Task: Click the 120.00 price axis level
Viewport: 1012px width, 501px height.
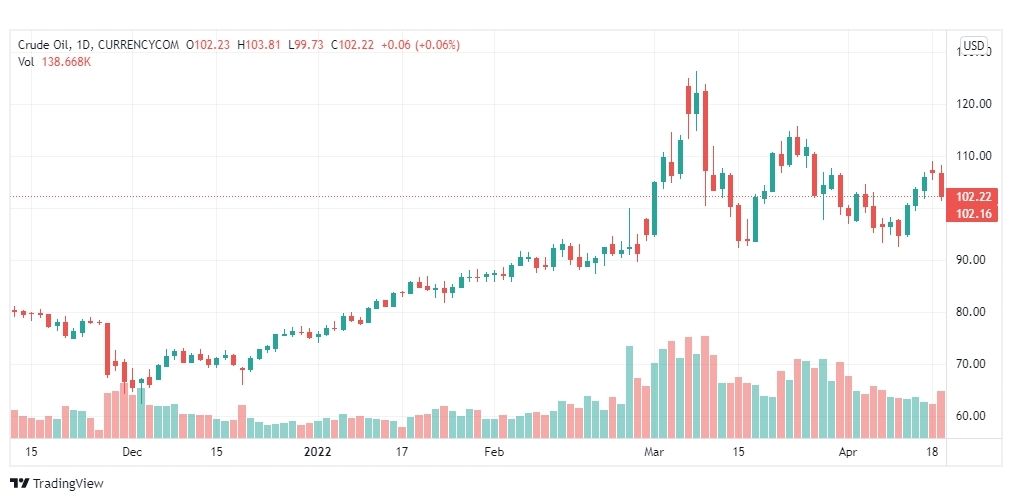Action: (x=973, y=104)
